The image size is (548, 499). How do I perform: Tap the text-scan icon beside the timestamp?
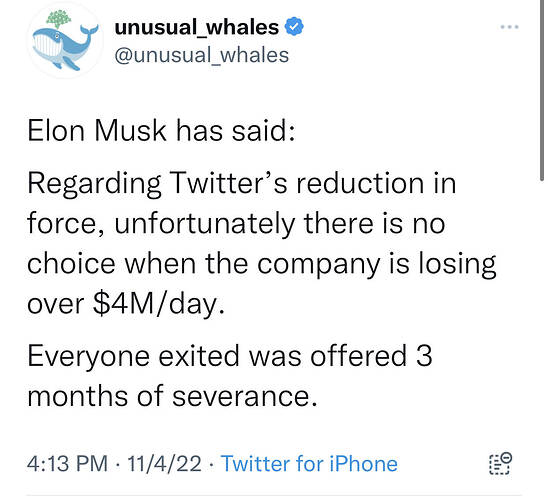click(x=500, y=464)
